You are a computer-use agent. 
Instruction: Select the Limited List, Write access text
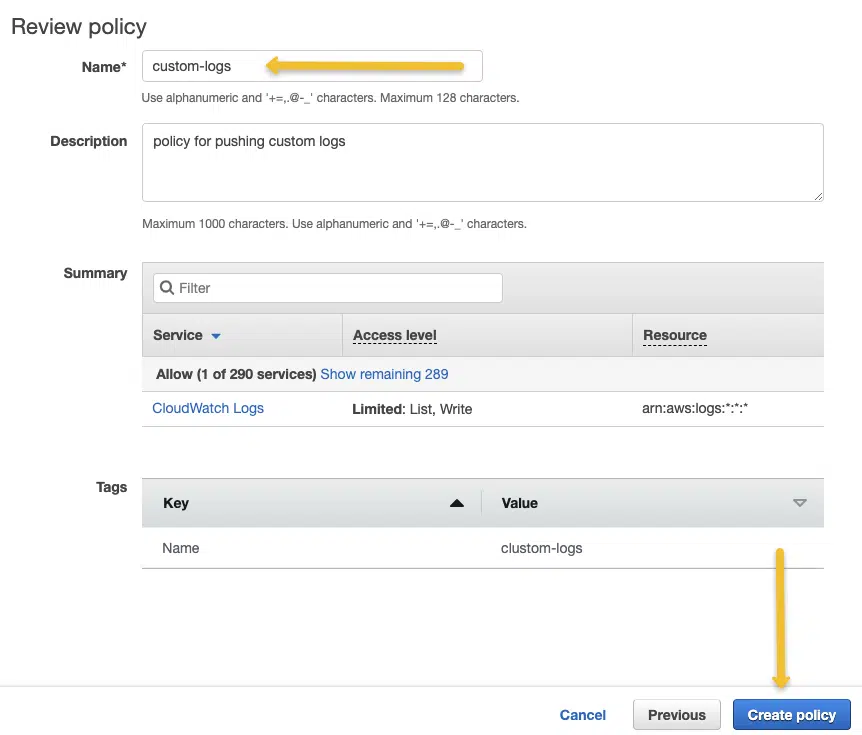click(412, 409)
